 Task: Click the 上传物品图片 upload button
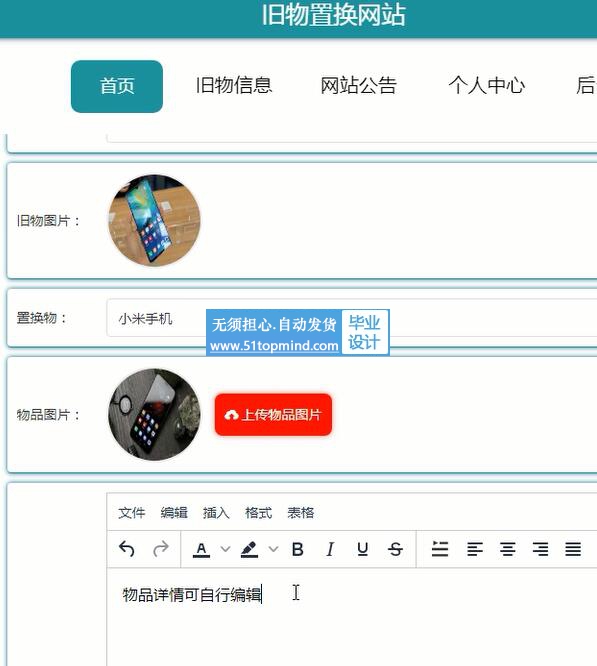(273, 415)
